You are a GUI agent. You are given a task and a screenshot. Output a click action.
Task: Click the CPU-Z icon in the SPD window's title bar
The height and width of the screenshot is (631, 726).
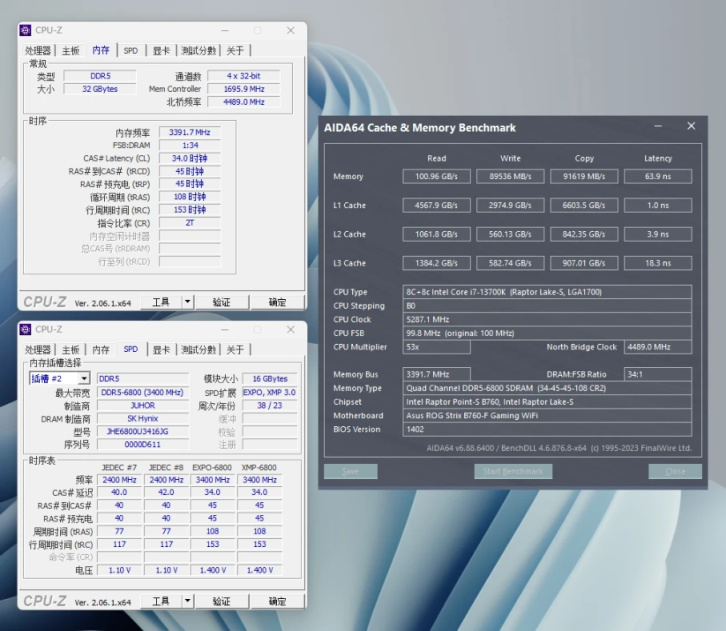pos(25,329)
